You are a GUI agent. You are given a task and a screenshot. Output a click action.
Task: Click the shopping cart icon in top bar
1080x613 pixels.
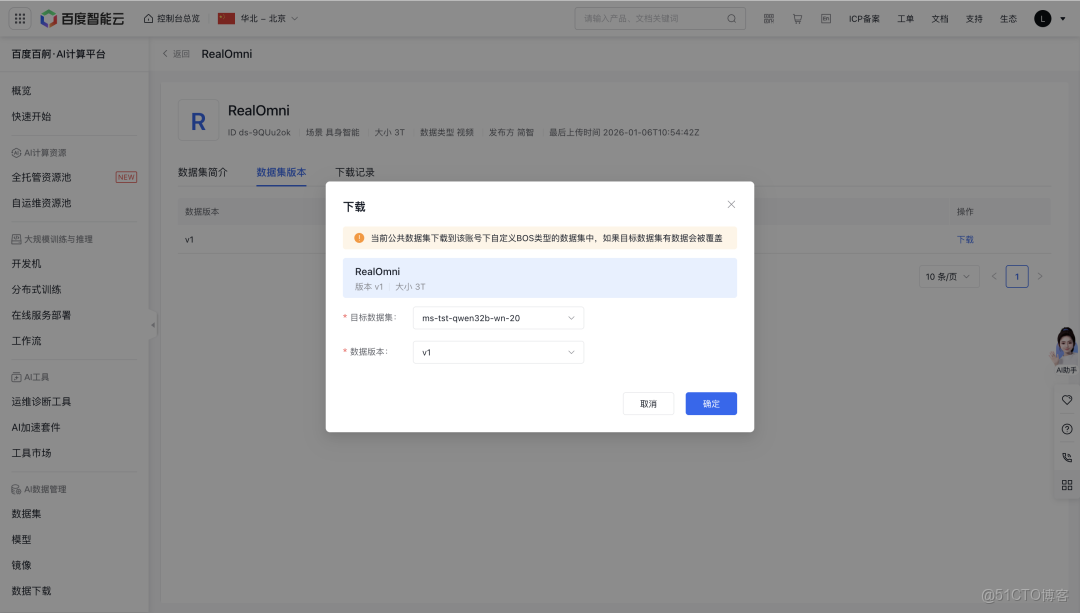pos(797,17)
